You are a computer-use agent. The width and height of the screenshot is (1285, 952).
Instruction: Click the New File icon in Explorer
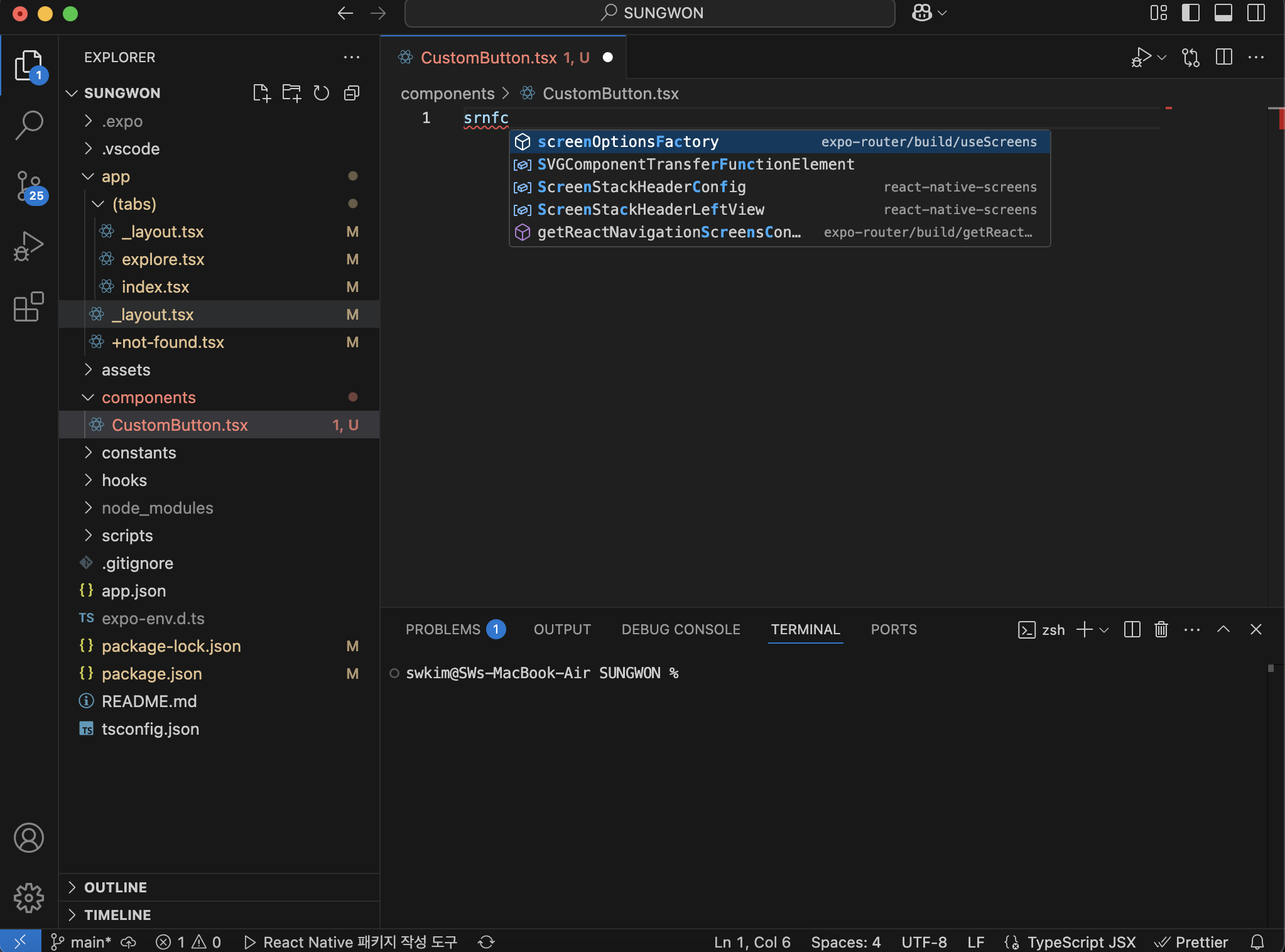pyautogui.click(x=261, y=93)
